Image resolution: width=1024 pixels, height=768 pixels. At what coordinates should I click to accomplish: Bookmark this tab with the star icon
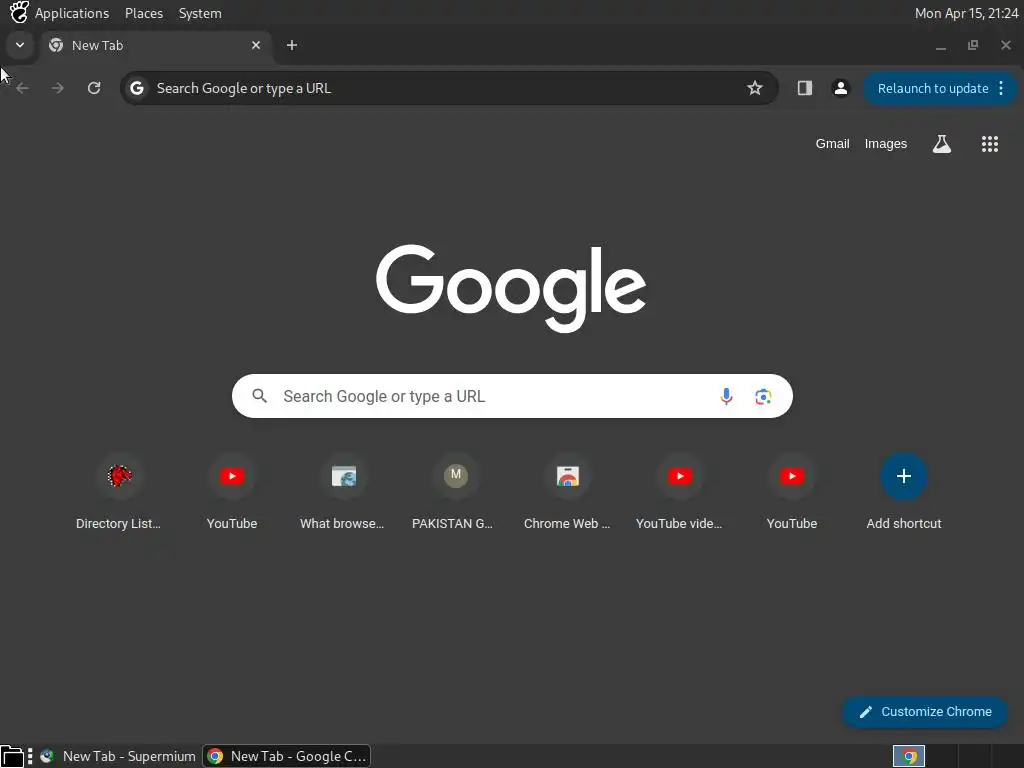755,88
